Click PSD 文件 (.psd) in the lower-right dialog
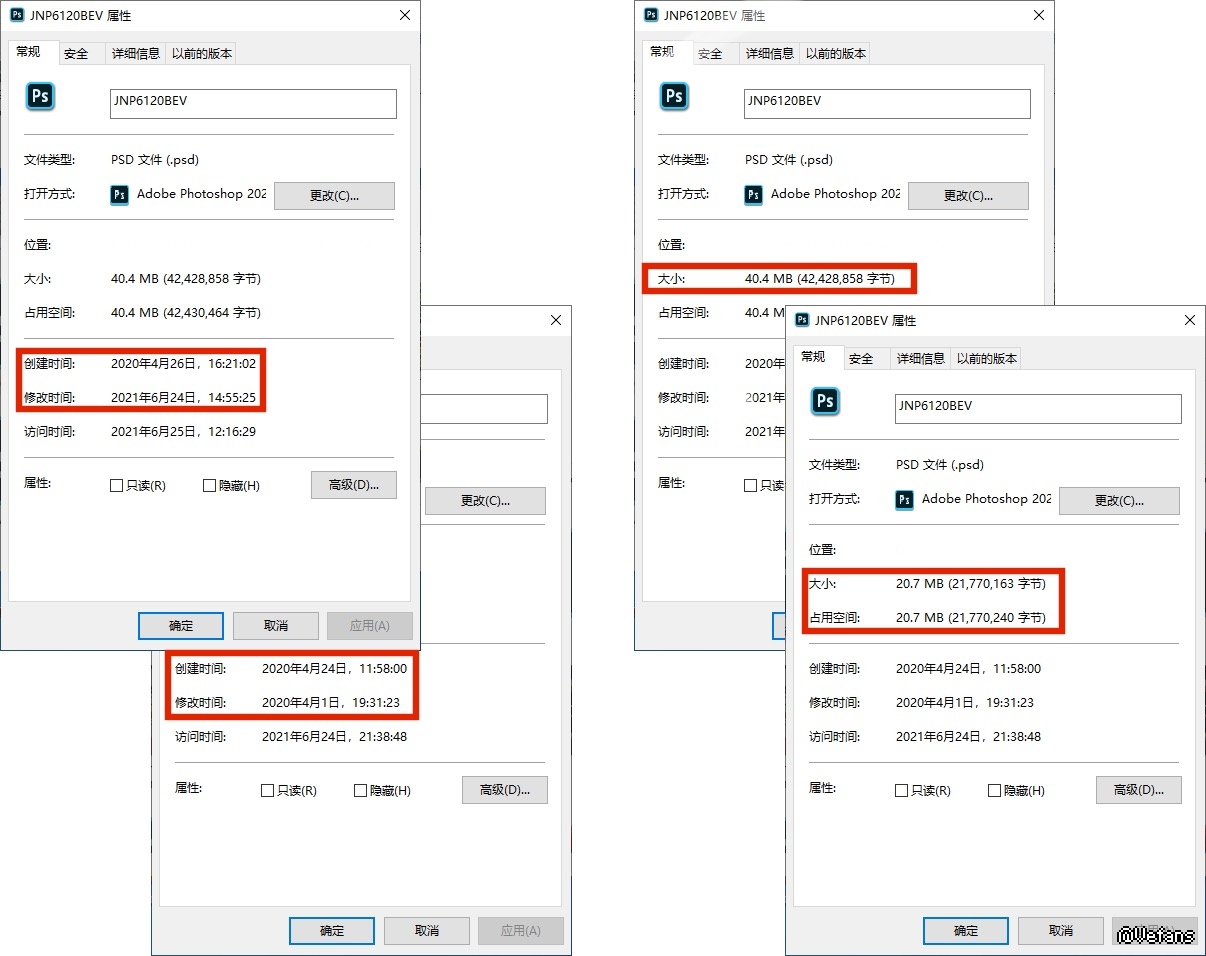 point(940,465)
